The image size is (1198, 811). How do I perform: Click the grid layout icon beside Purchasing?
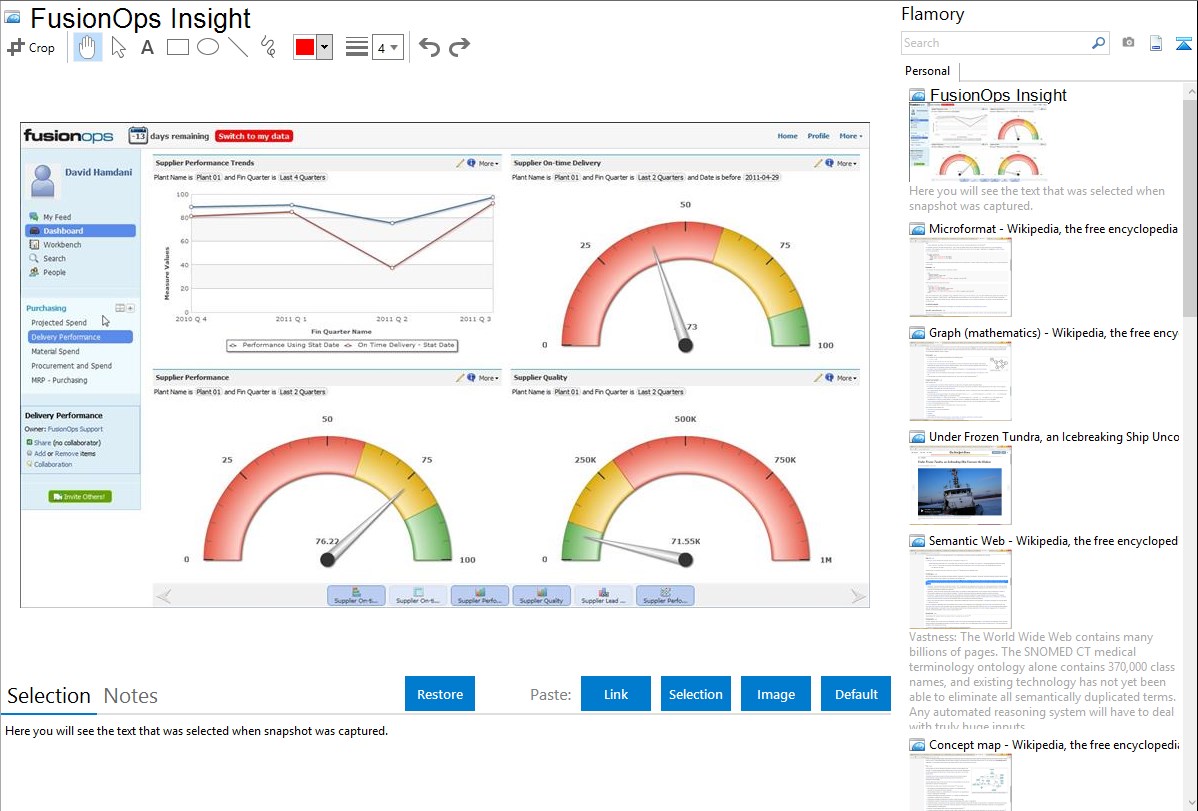coord(120,308)
